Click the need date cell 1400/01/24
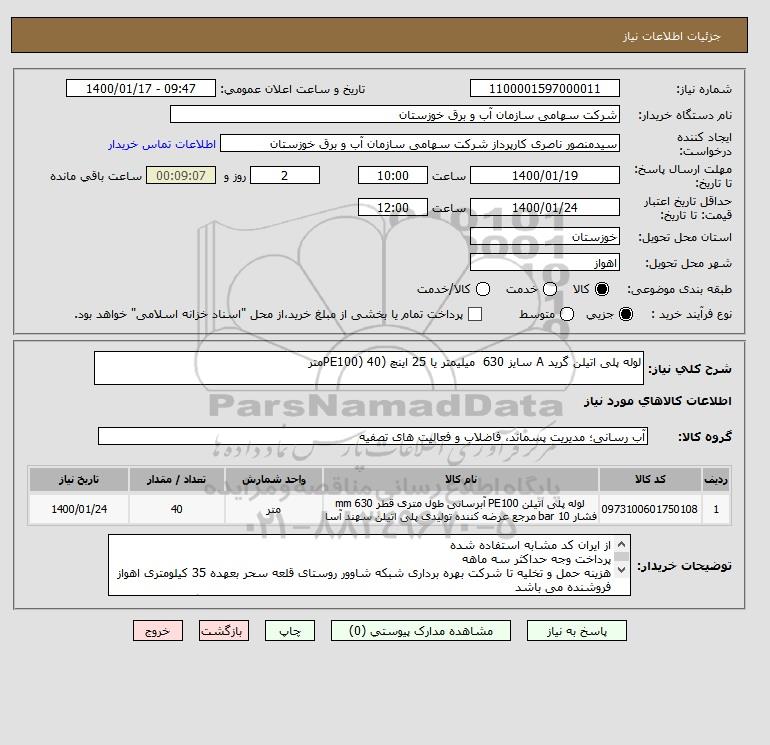Viewport: 770px width, 745px height. [x=79, y=509]
